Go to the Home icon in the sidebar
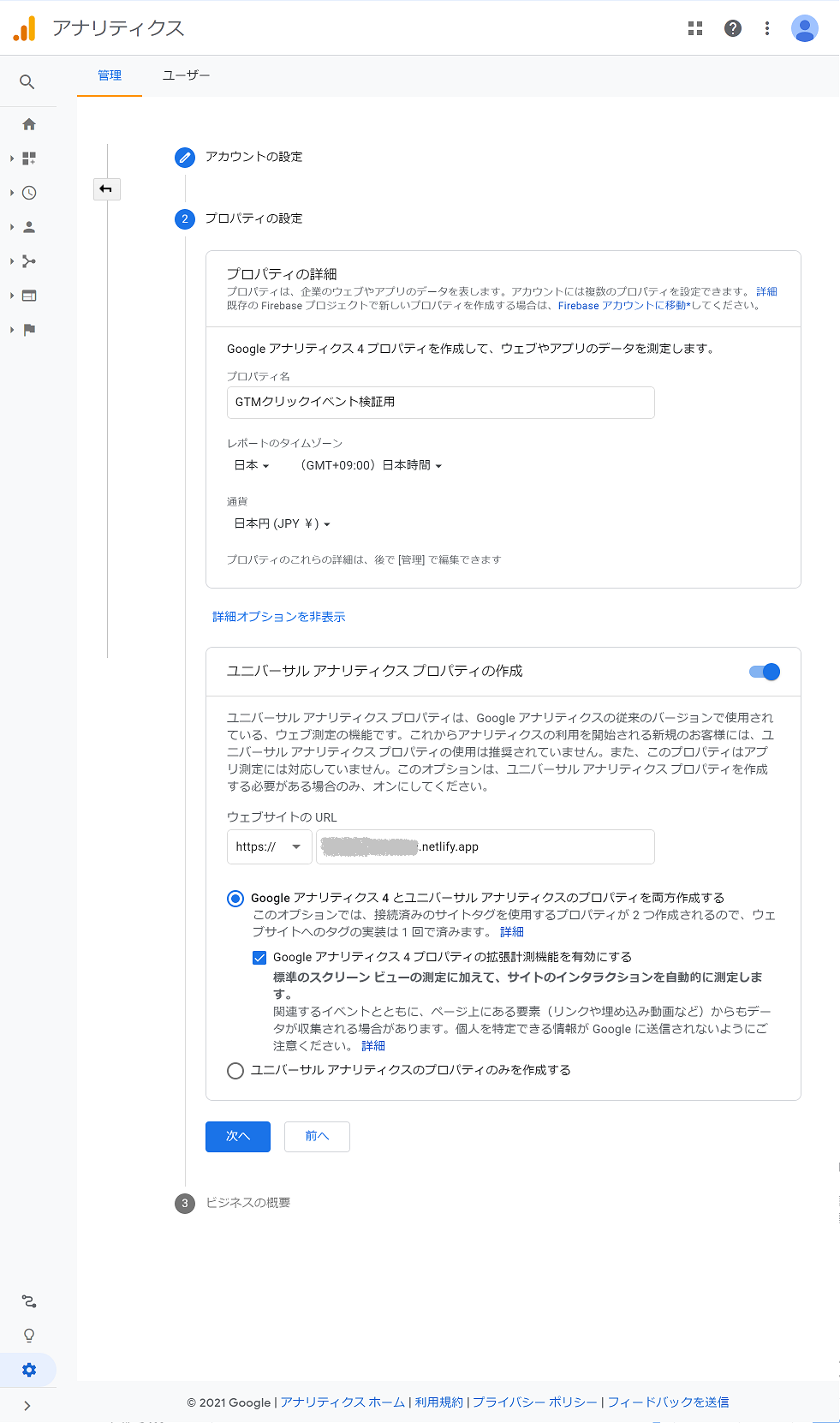Screen dimensions: 840x1423 click(29, 124)
